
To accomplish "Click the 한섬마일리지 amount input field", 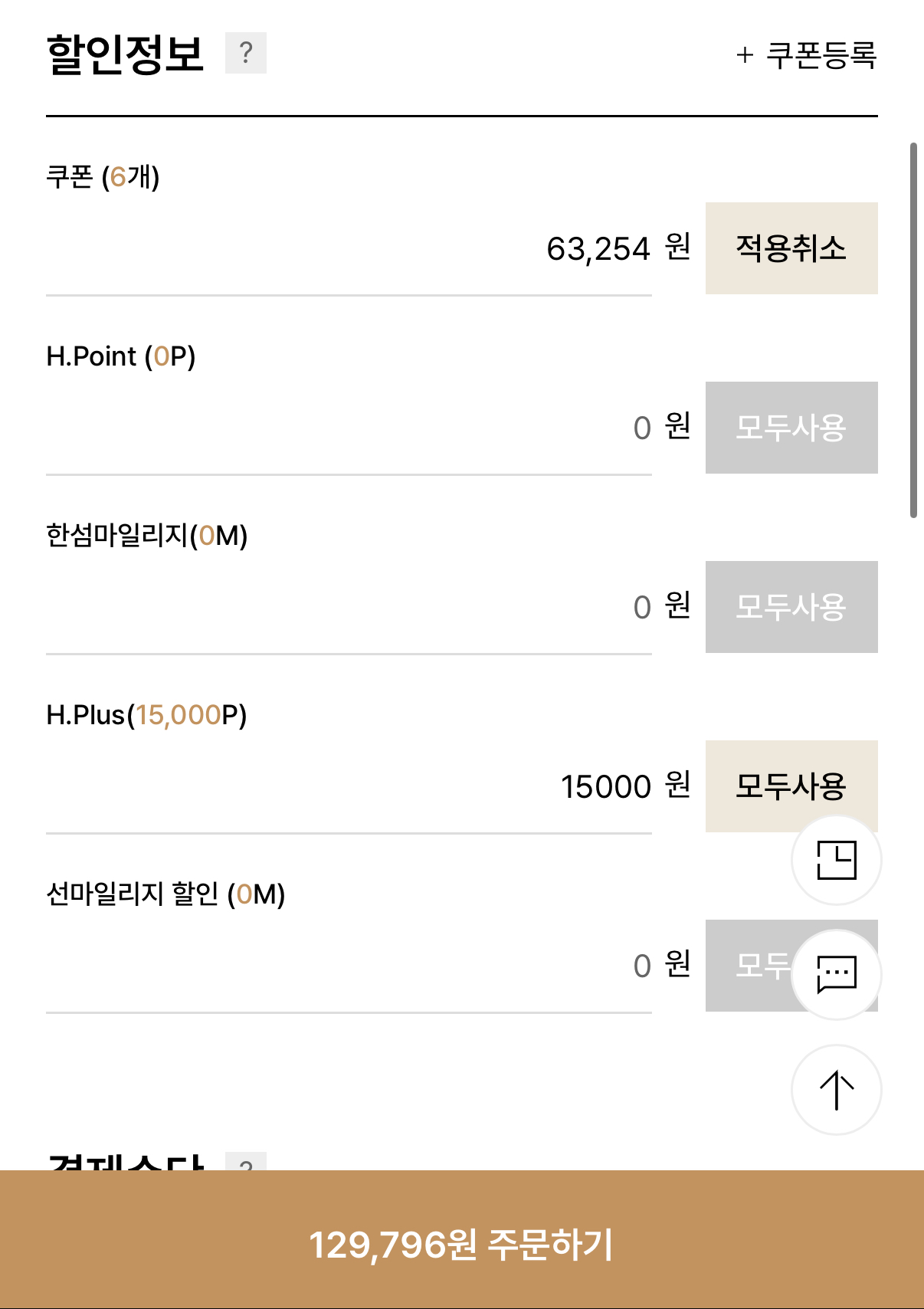I will [x=349, y=607].
